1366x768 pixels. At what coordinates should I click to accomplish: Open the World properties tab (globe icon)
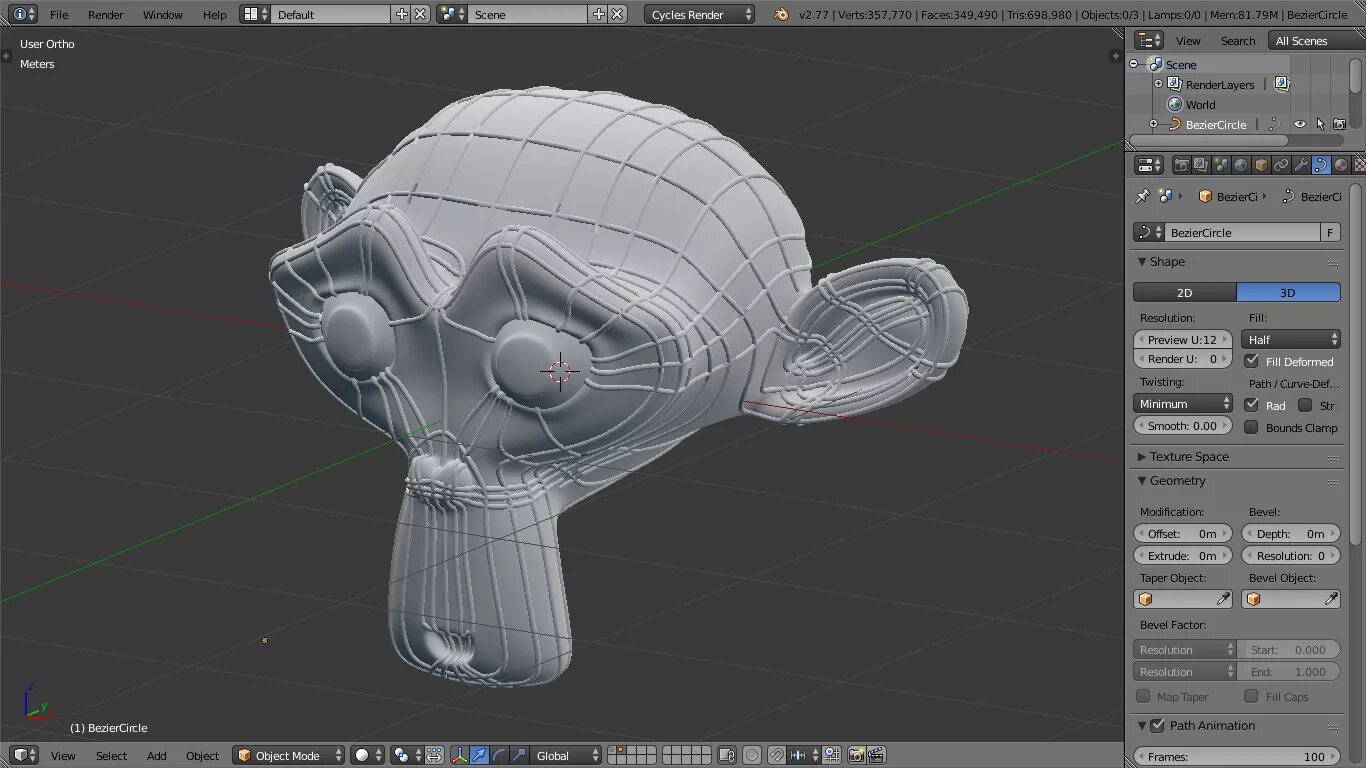[1241, 165]
